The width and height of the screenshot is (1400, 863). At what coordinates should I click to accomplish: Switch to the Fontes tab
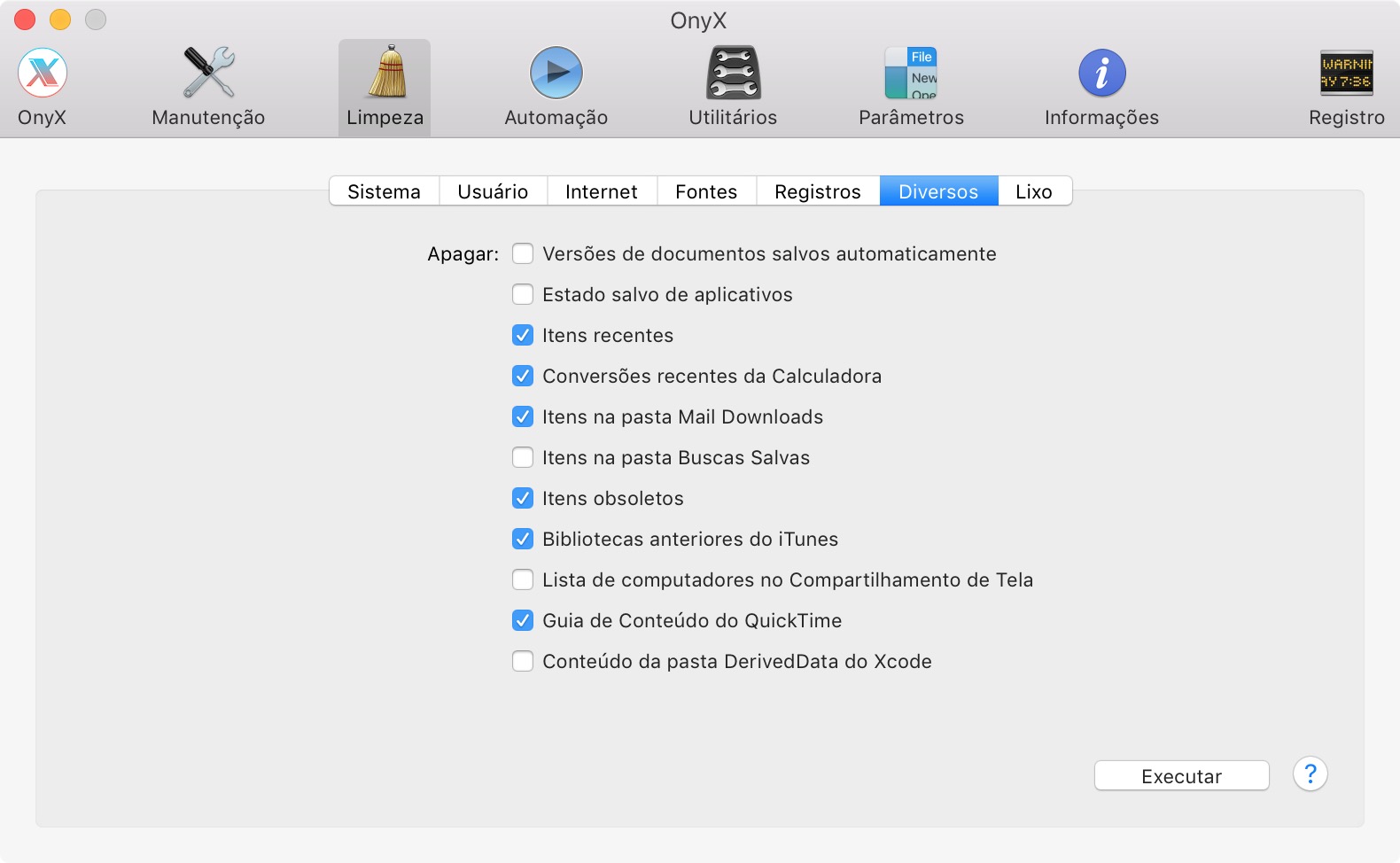tap(706, 191)
